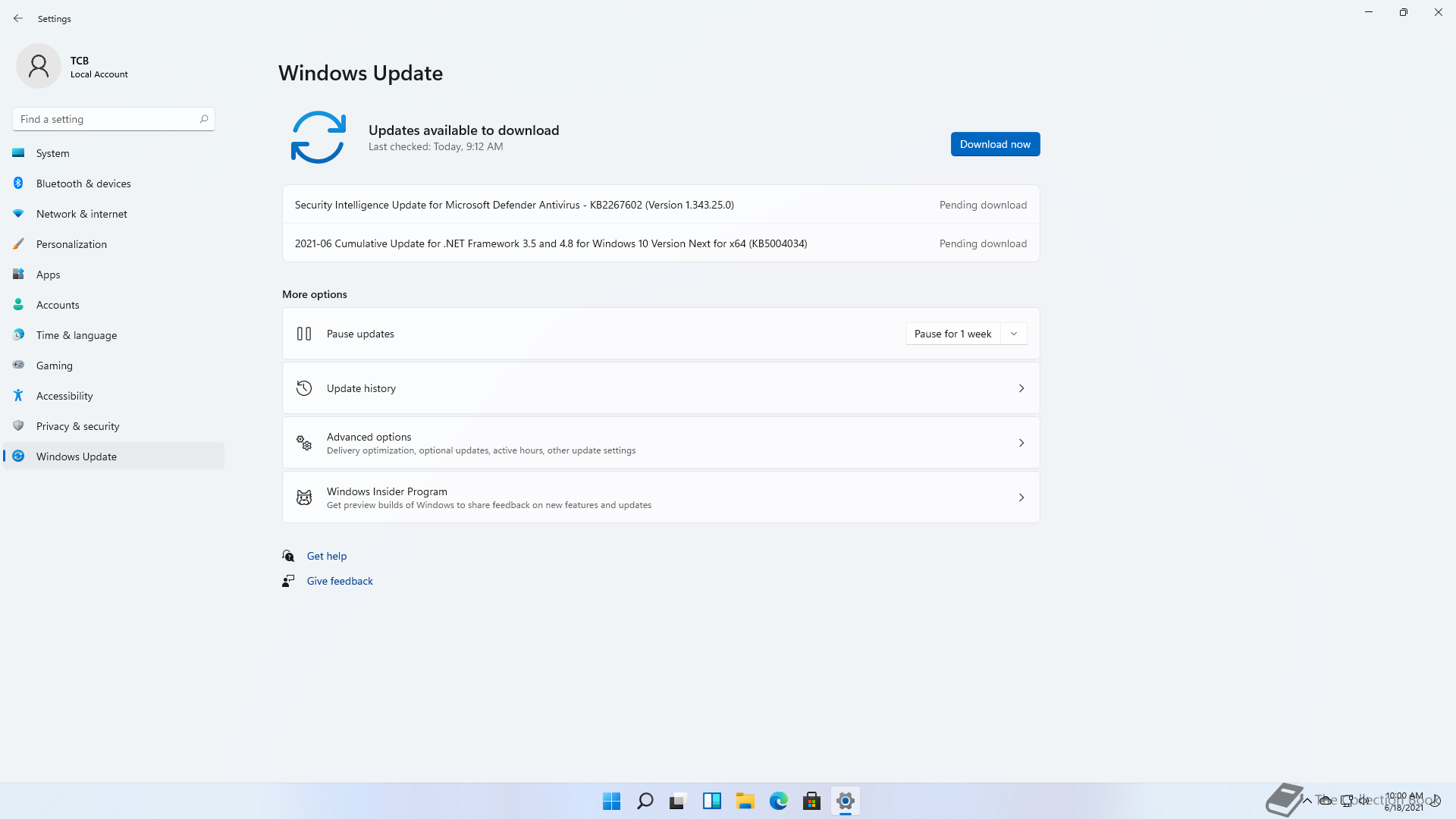1456x819 pixels.
Task: Click the KB5004034 .NET Framework update entry
Action: (661, 243)
